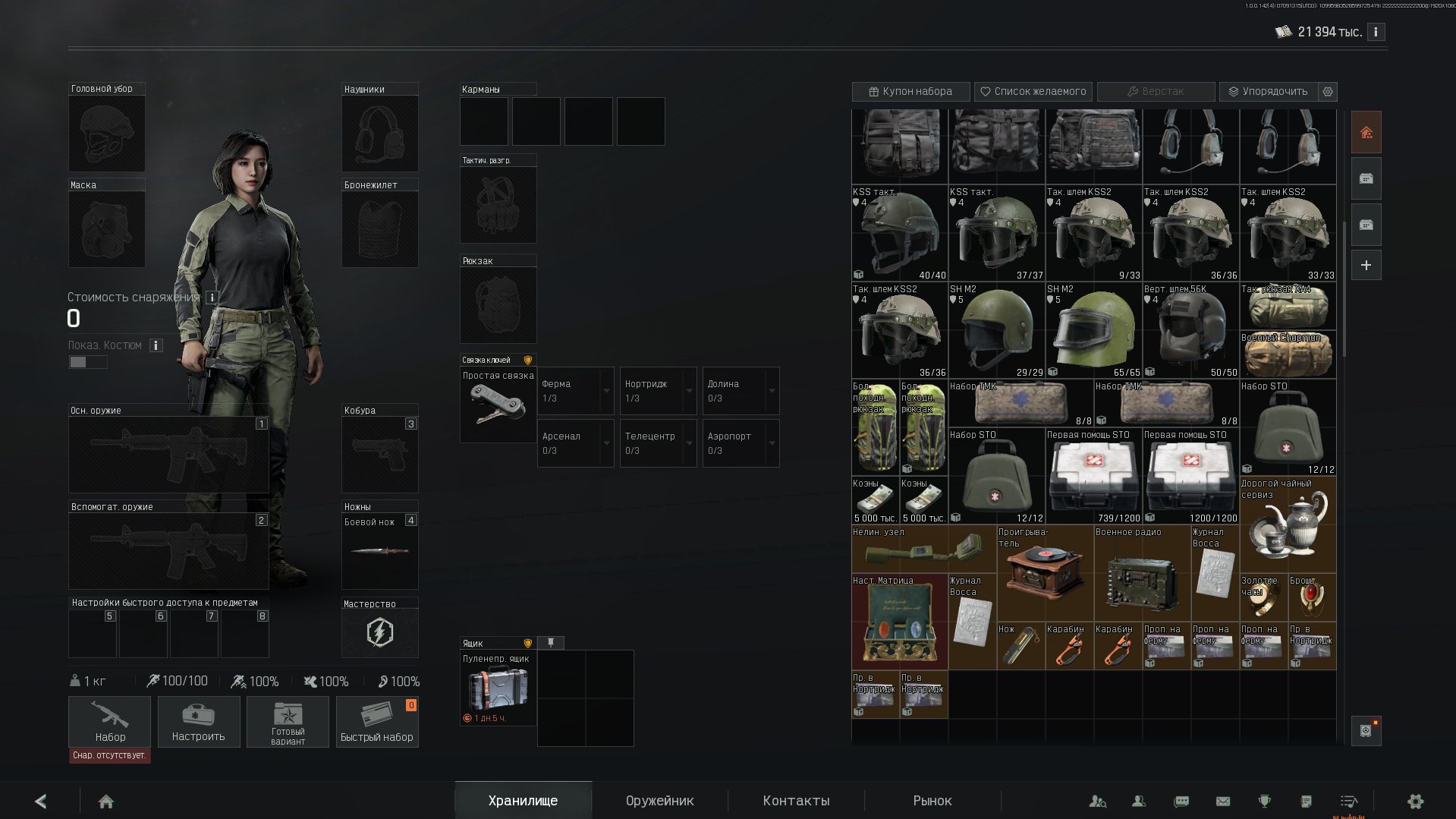Select the Осн. оружие weapon slot

click(168, 455)
